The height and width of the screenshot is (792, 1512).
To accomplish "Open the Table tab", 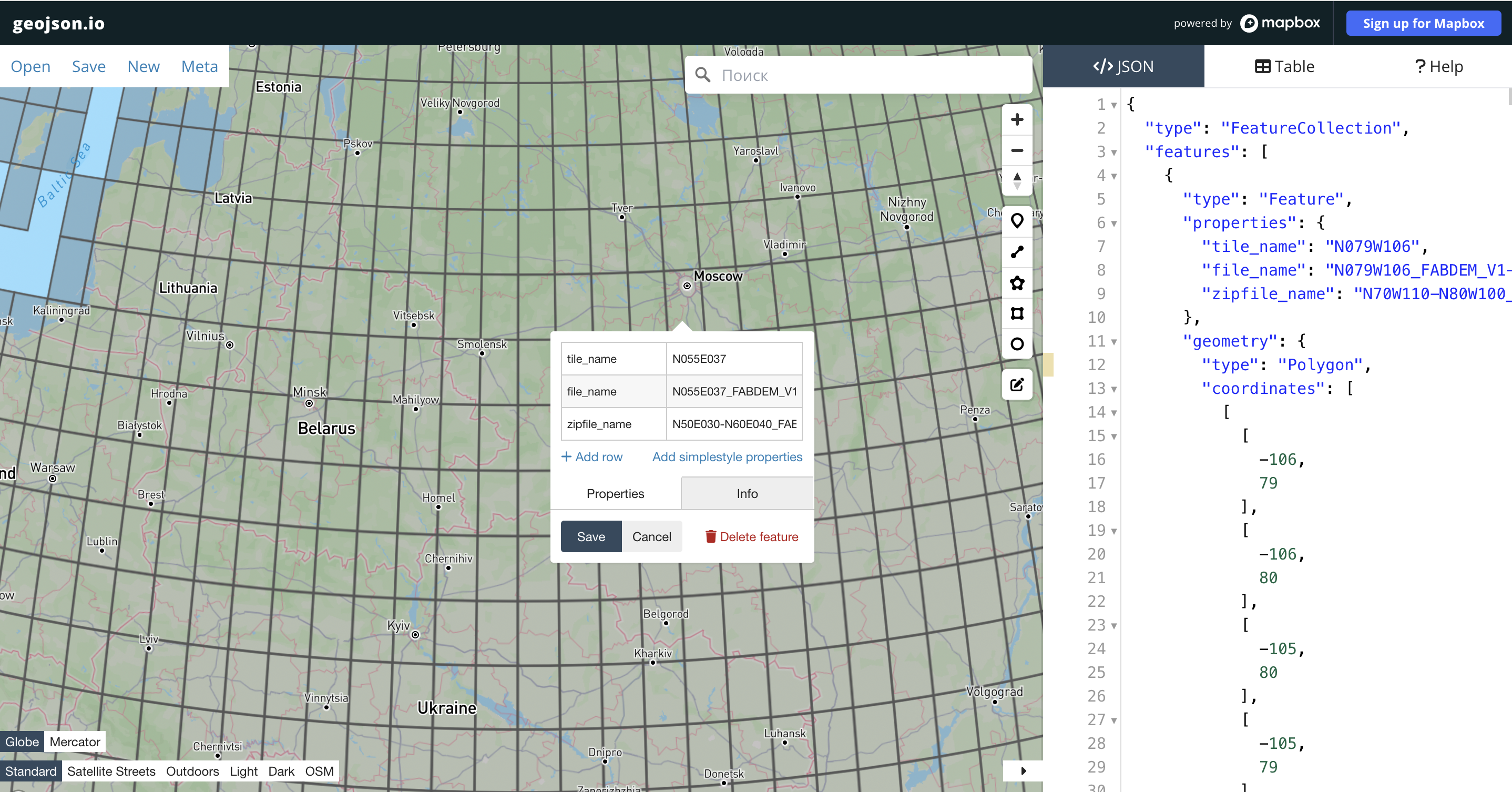I will coord(1284,66).
